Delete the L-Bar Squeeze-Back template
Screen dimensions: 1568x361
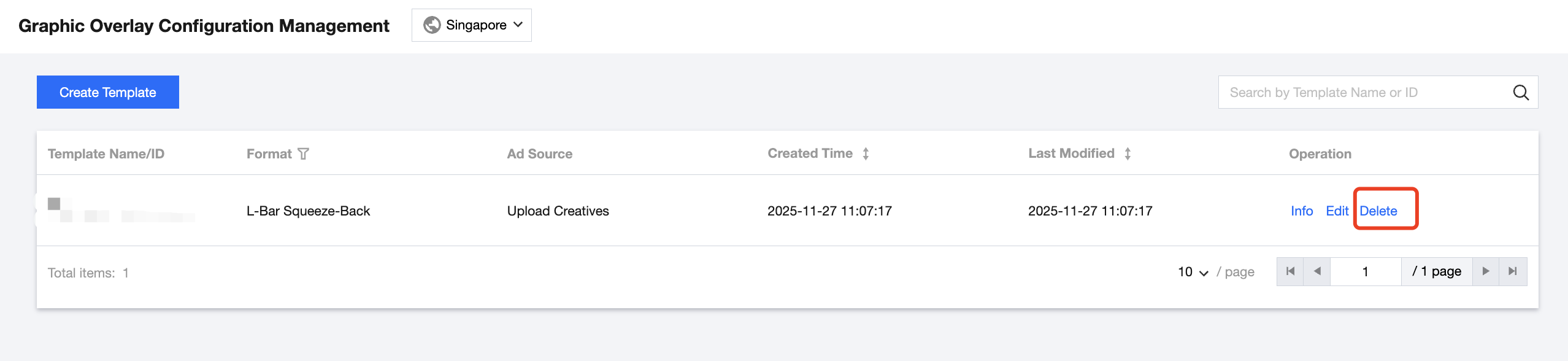click(1378, 211)
